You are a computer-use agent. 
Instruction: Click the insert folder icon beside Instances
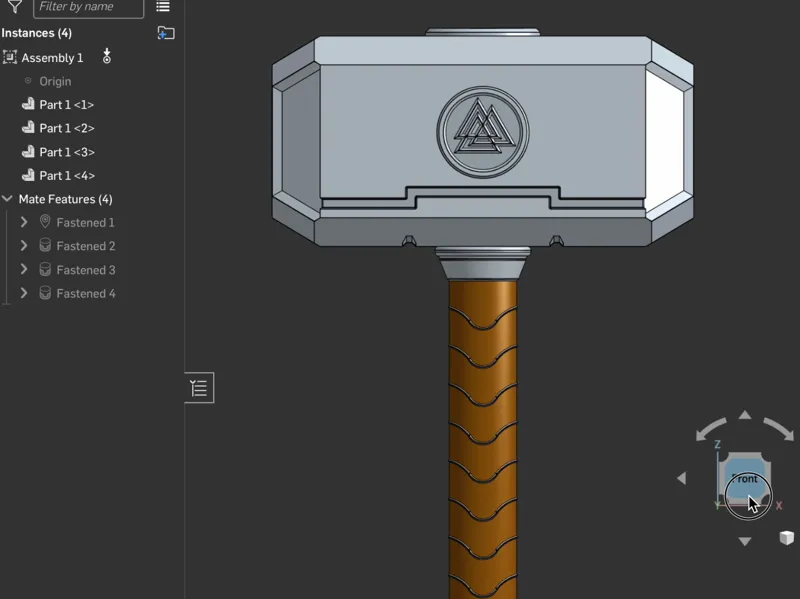166,33
